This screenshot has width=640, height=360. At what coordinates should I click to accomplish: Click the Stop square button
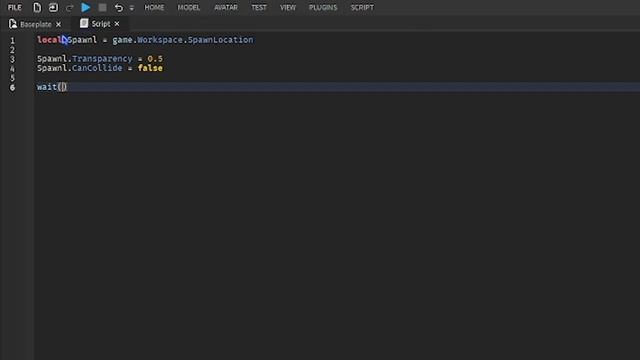tap(102, 7)
